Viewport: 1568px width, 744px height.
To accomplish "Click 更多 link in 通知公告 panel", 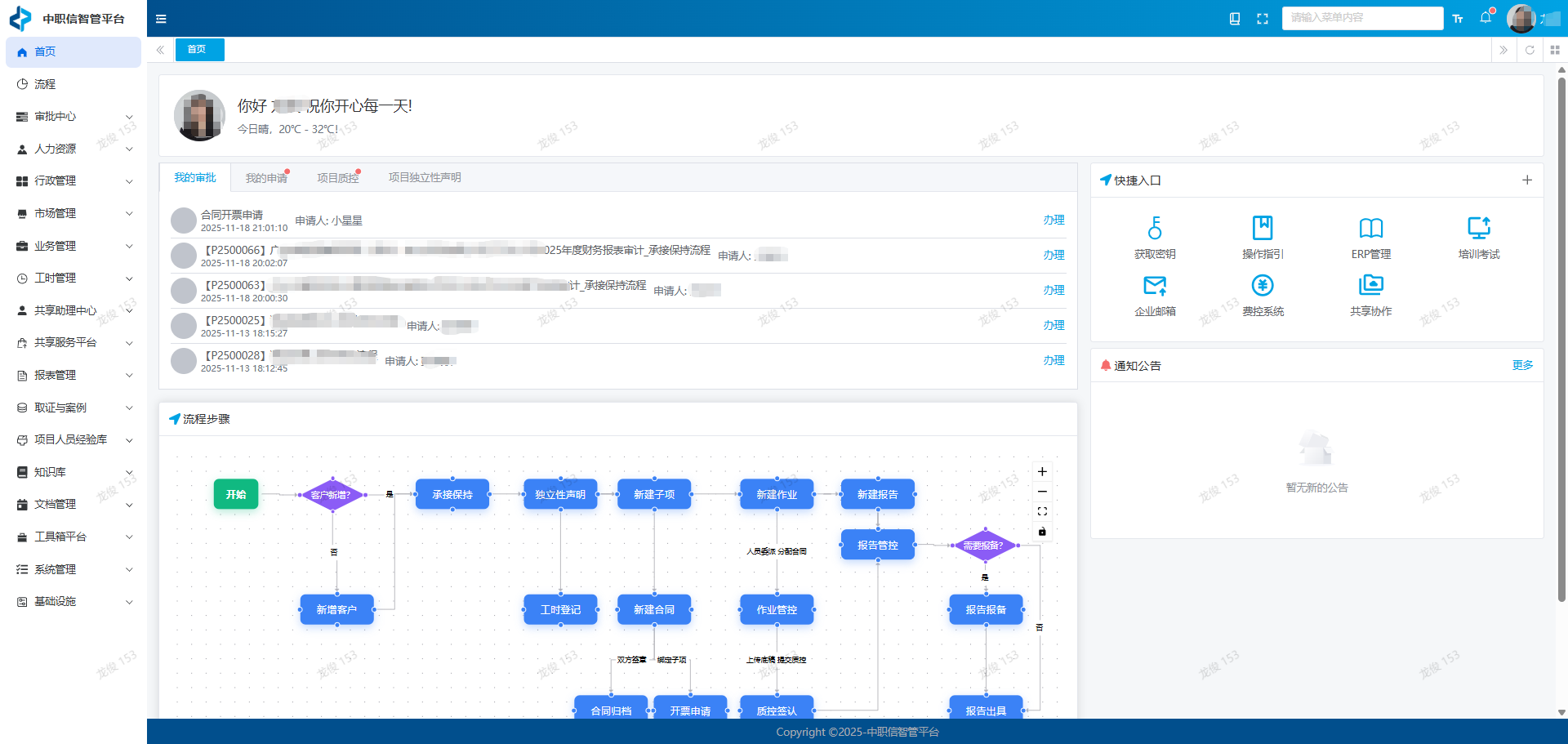I will (1522, 366).
